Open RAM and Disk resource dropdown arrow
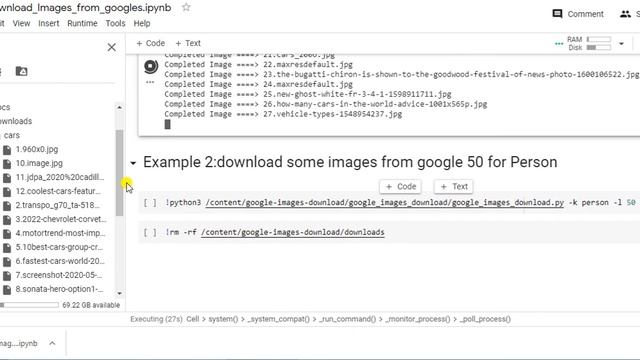This screenshot has height=360, width=640. tap(621, 44)
